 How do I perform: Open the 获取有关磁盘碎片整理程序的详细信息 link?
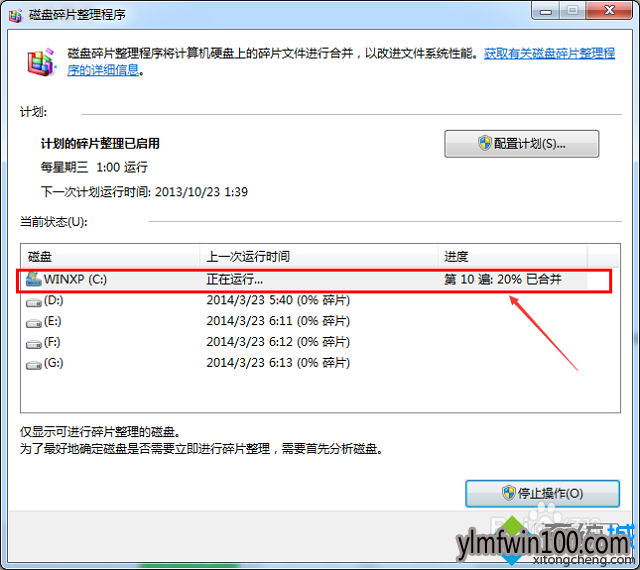[x=549, y=53]
